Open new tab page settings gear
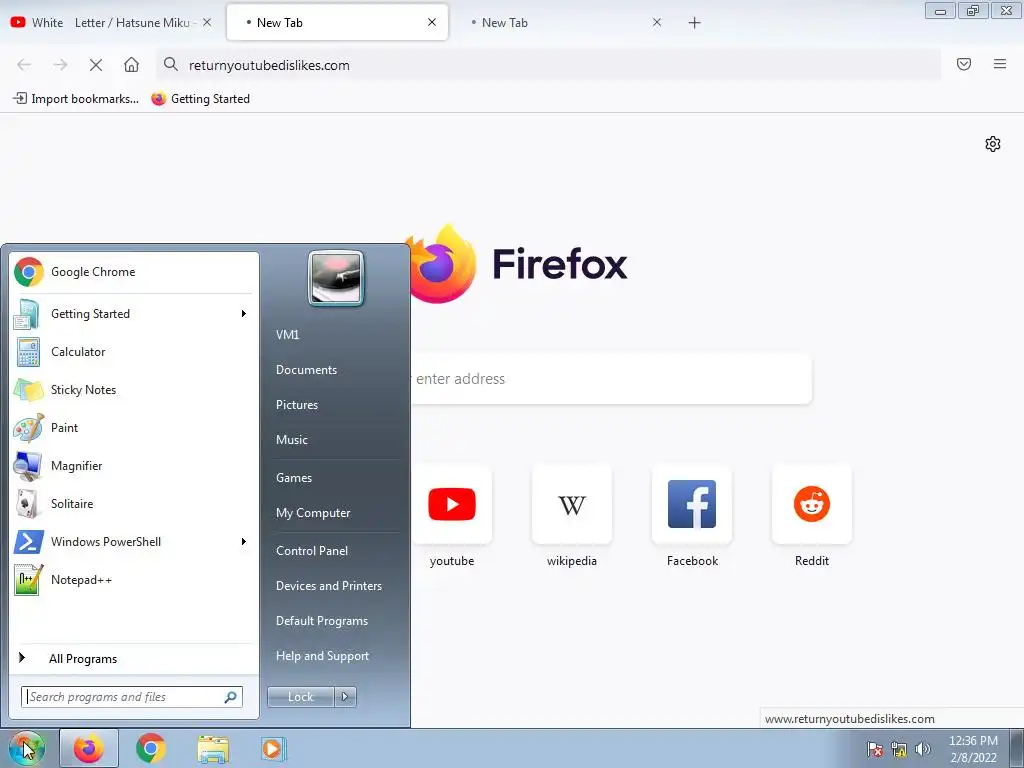The width and height of the screenshot is (1024, 768). (x=993, y=144)
